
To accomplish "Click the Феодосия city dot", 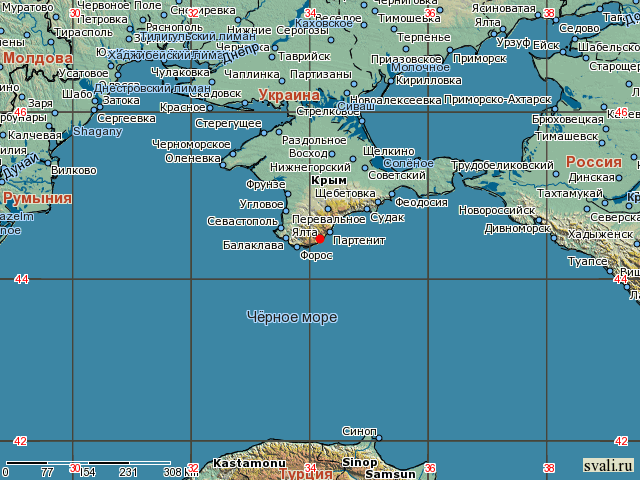I will (396, 202).
